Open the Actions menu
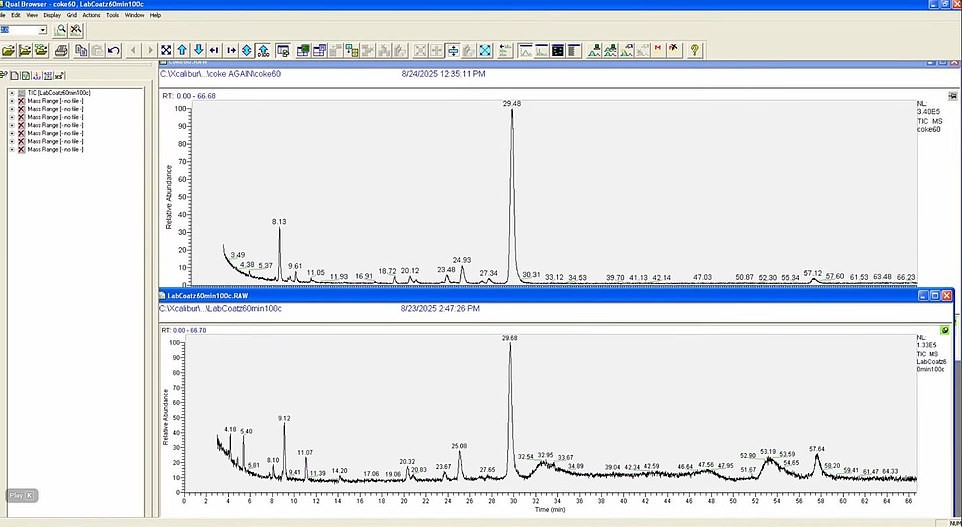 [x=91, y=15]
